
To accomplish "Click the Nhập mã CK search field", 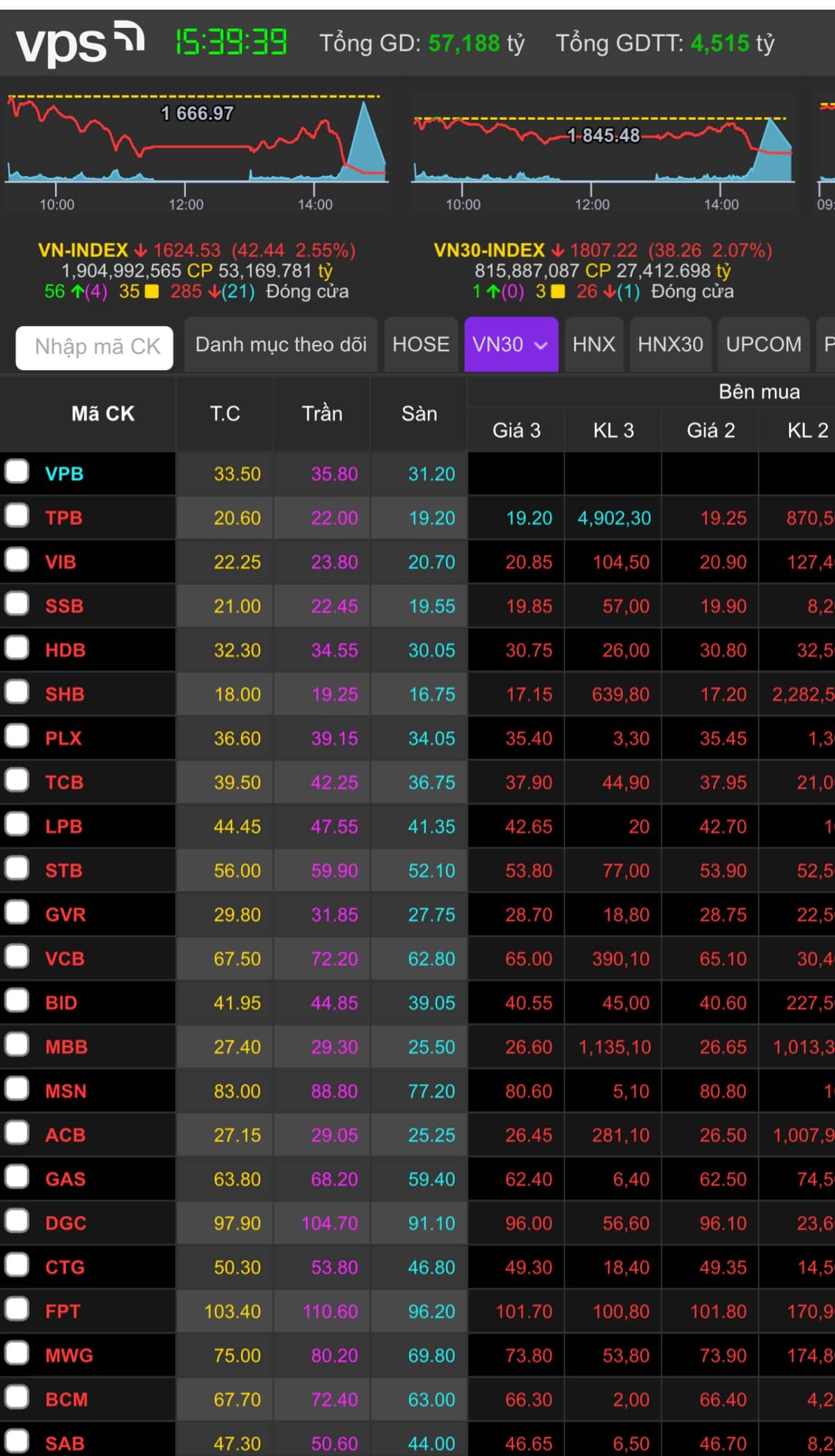I will coord(95,346).
